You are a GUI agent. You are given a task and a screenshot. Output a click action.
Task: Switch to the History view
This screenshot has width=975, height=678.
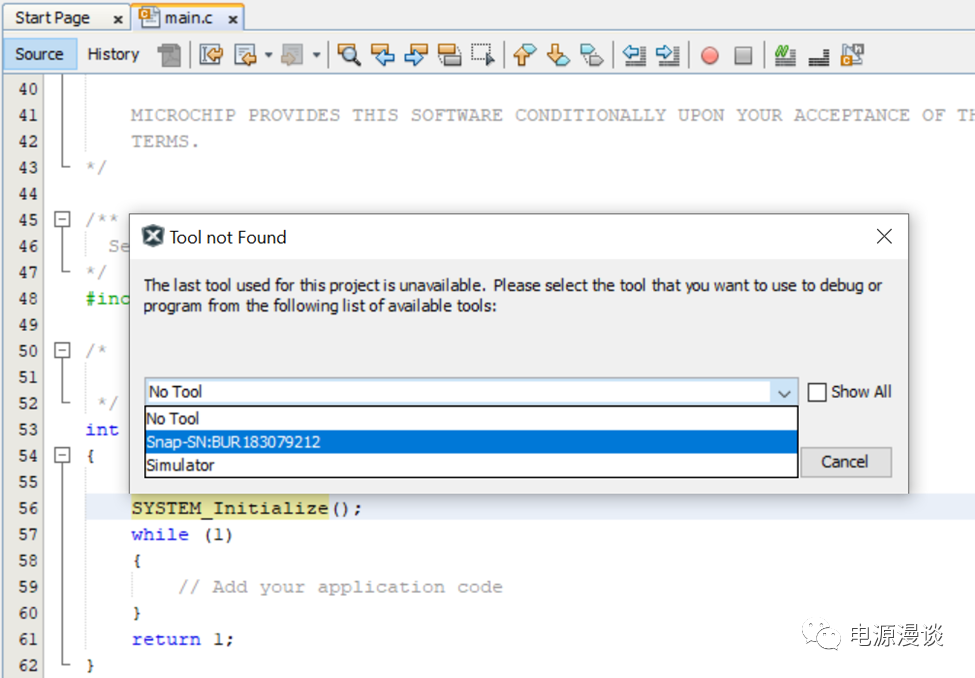[x=113, y=55]
